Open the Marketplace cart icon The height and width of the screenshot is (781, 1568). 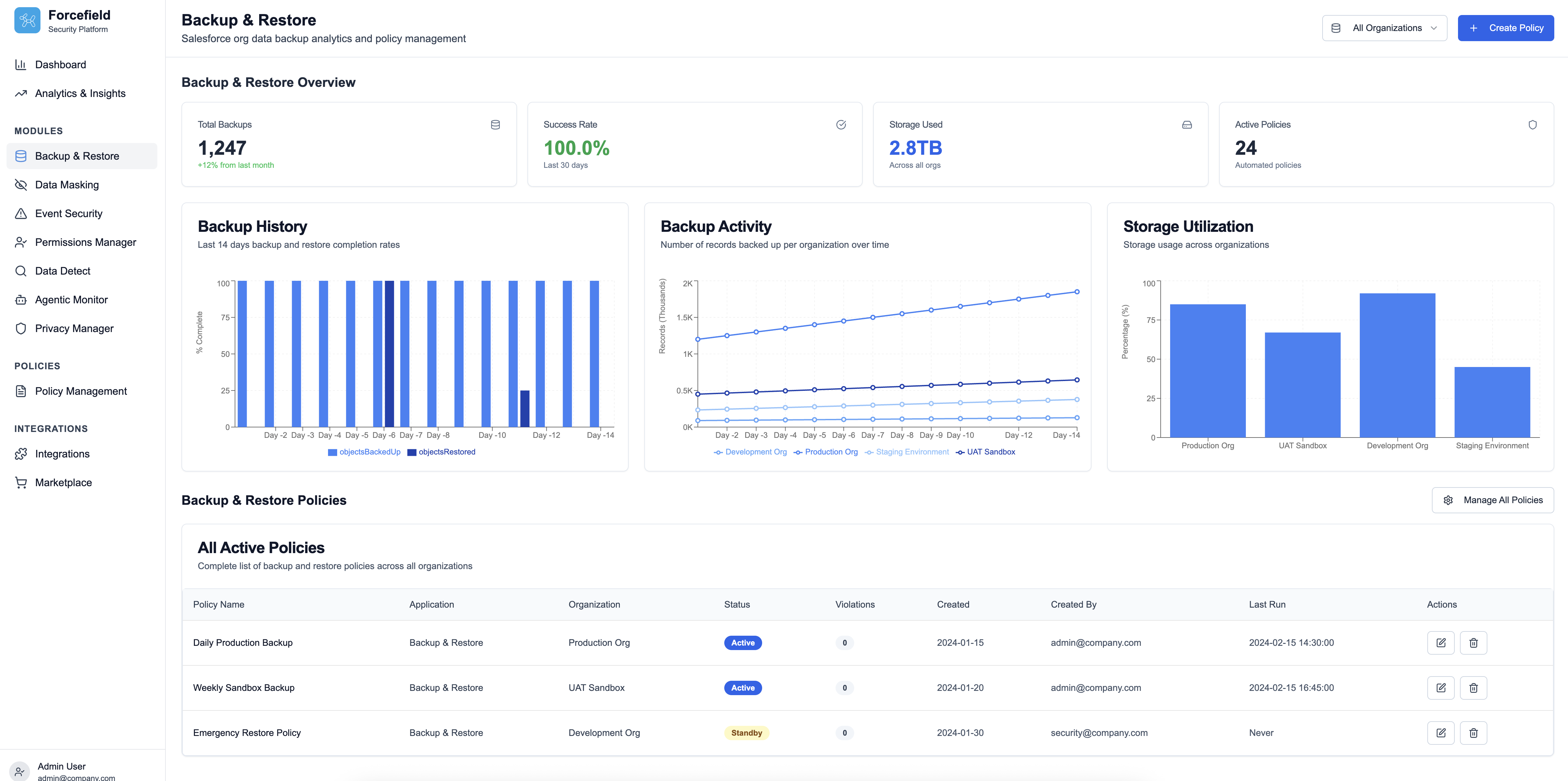click(21, 483)
